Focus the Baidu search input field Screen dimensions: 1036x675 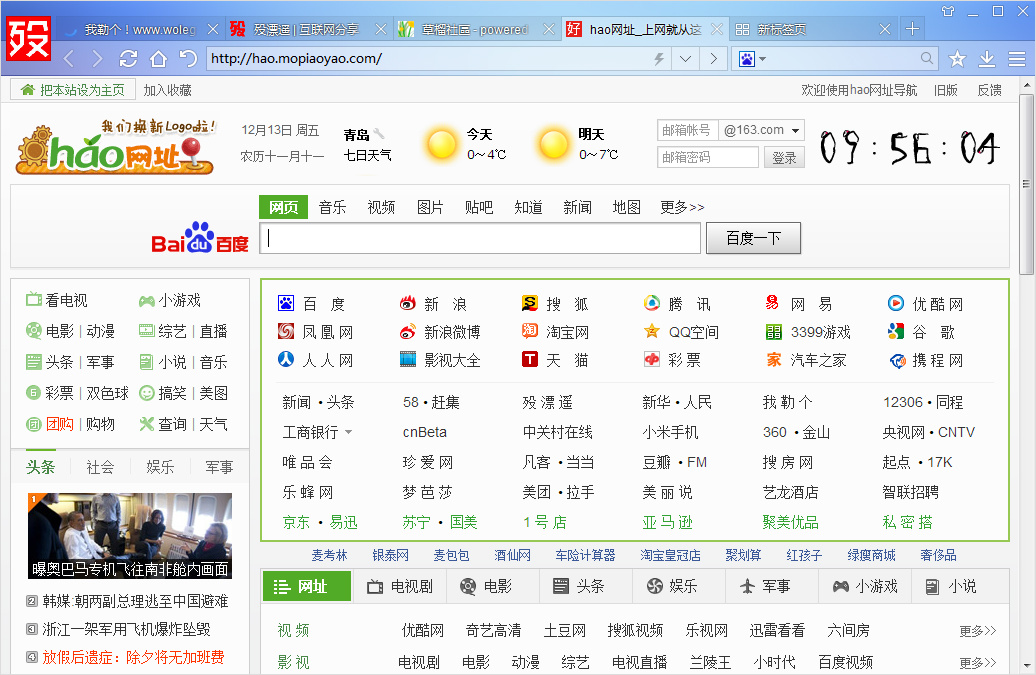tap(480, 238)
